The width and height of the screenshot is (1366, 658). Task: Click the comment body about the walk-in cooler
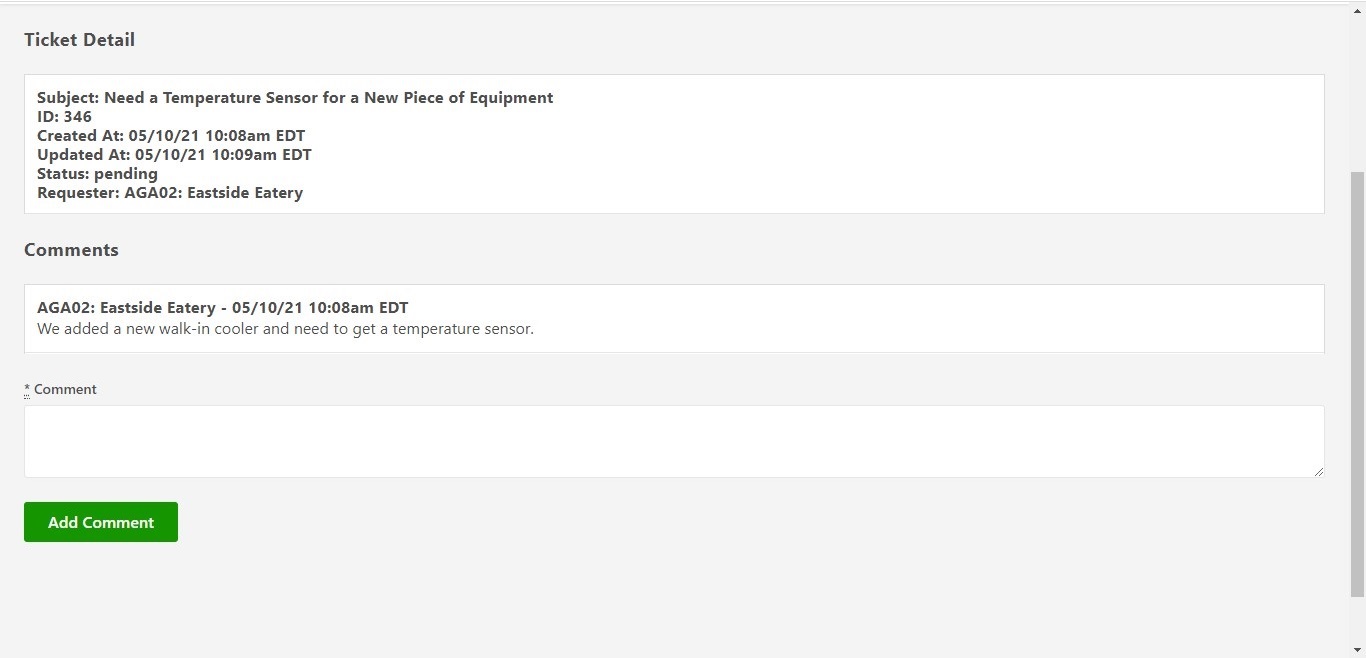click(x=285, y=328)
